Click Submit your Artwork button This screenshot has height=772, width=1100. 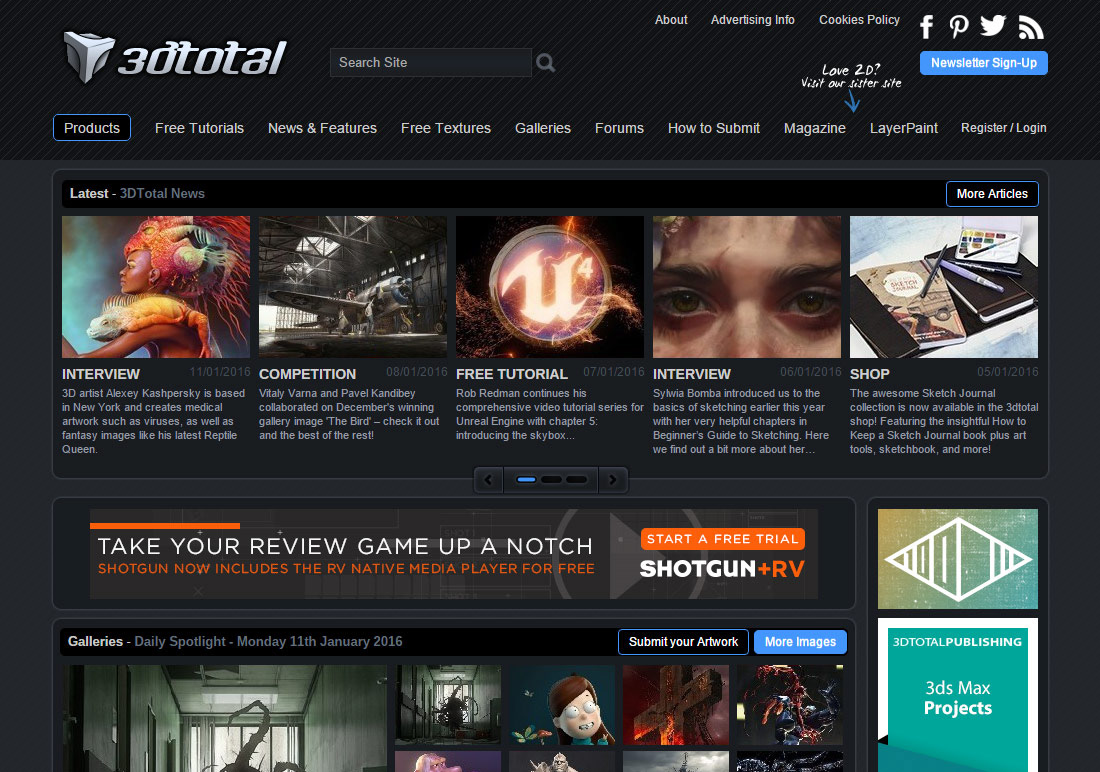683,641
